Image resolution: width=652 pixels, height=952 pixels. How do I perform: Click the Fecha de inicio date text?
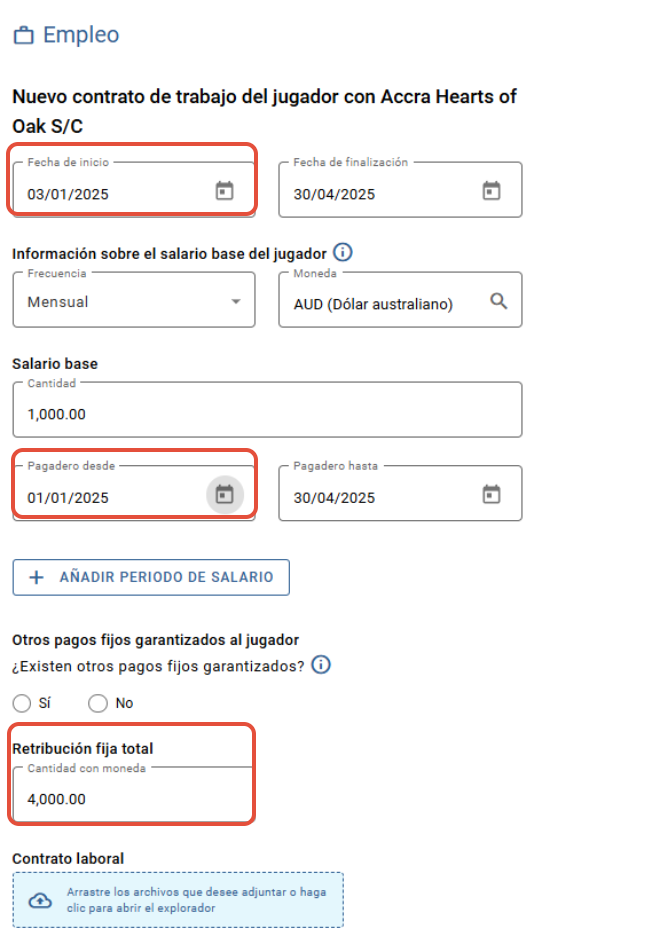[x=68, y=194]
